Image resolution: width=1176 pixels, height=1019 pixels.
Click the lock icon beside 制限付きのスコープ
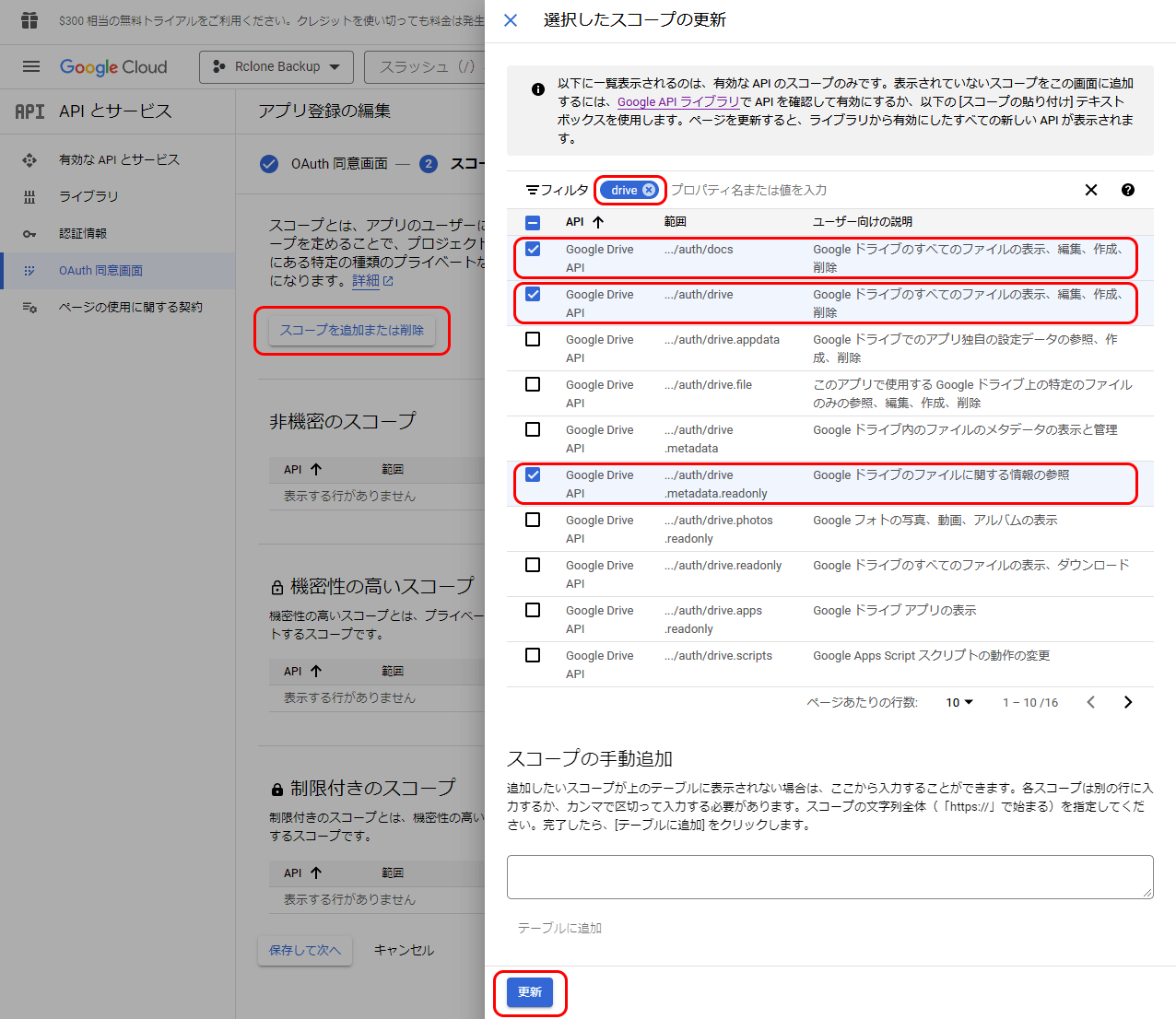pyautogui.click(x=276, y=789)
